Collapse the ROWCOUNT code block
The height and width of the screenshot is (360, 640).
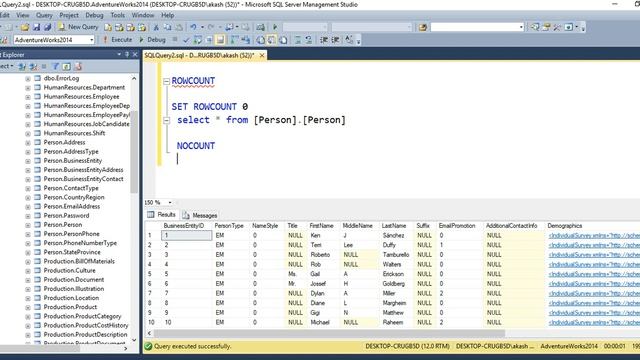[167, 82]
